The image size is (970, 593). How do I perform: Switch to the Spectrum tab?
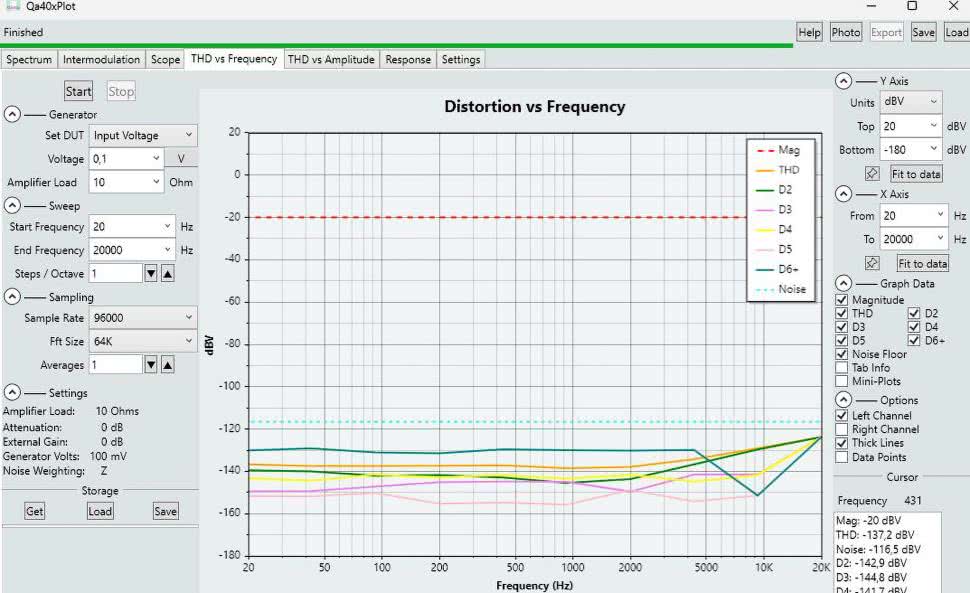coord(29,60)
